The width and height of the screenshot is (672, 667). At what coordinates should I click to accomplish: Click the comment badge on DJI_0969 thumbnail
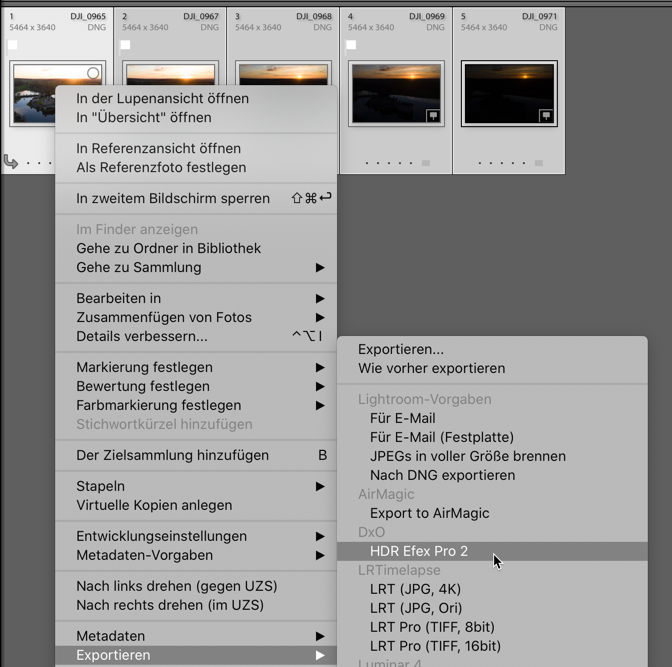[x=433, y=115]
